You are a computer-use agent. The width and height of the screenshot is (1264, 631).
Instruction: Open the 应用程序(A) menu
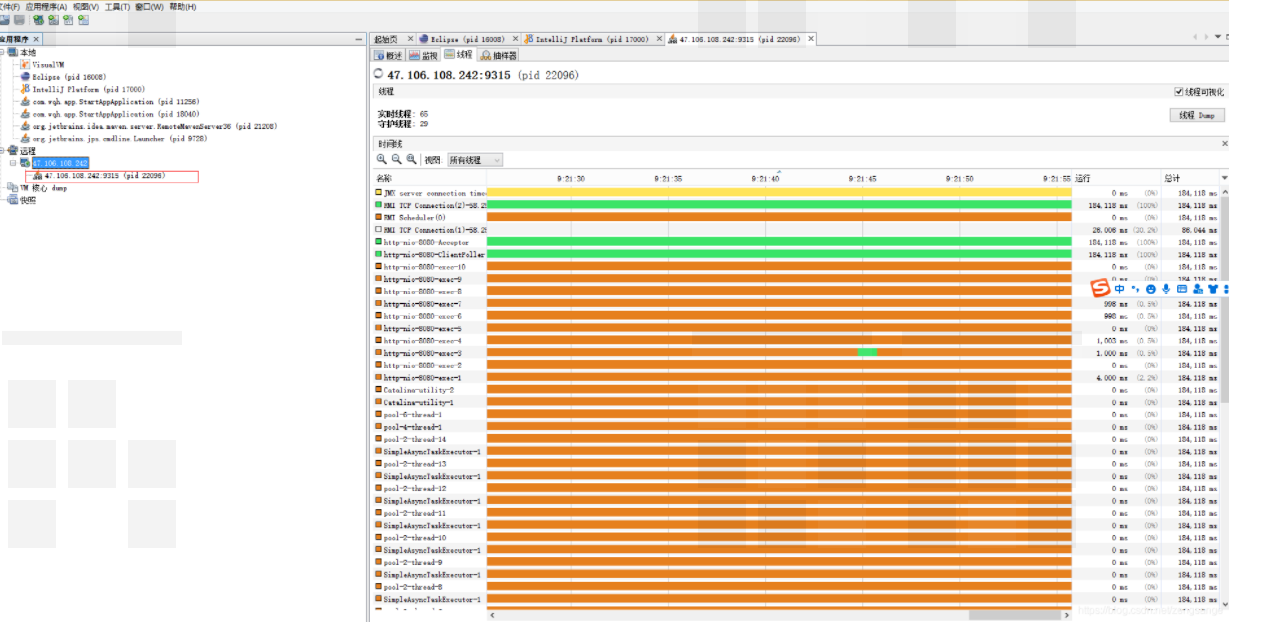pos(47,6)
